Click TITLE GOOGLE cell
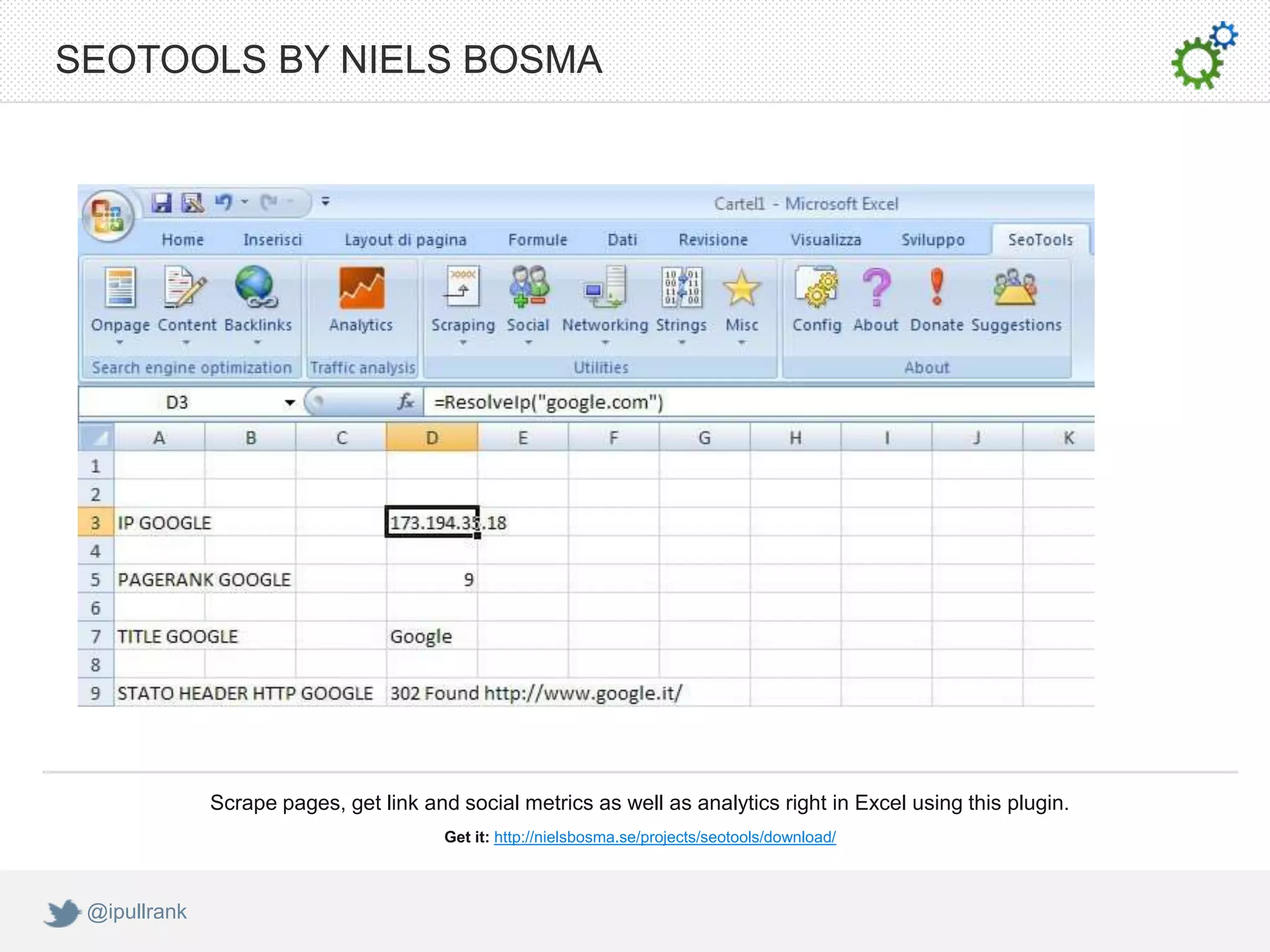Screen dimensions: 1270x952 pyautogui.click(x=159, y=637)
